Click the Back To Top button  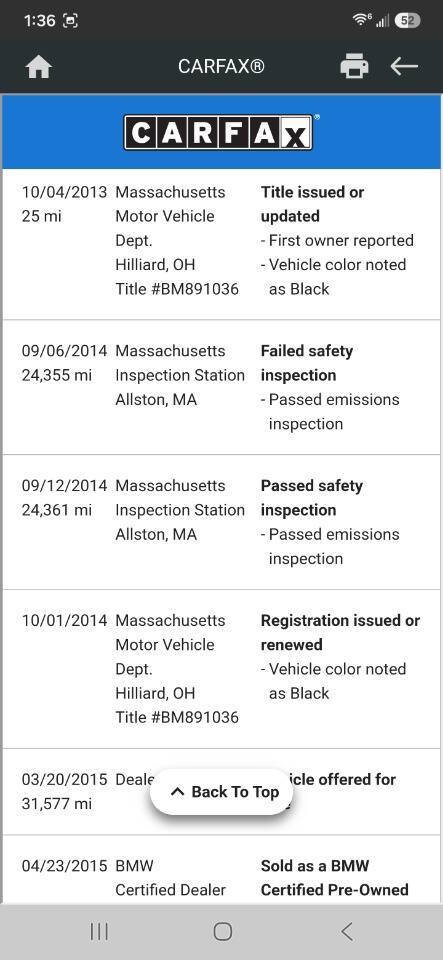[x=222, y=792]
